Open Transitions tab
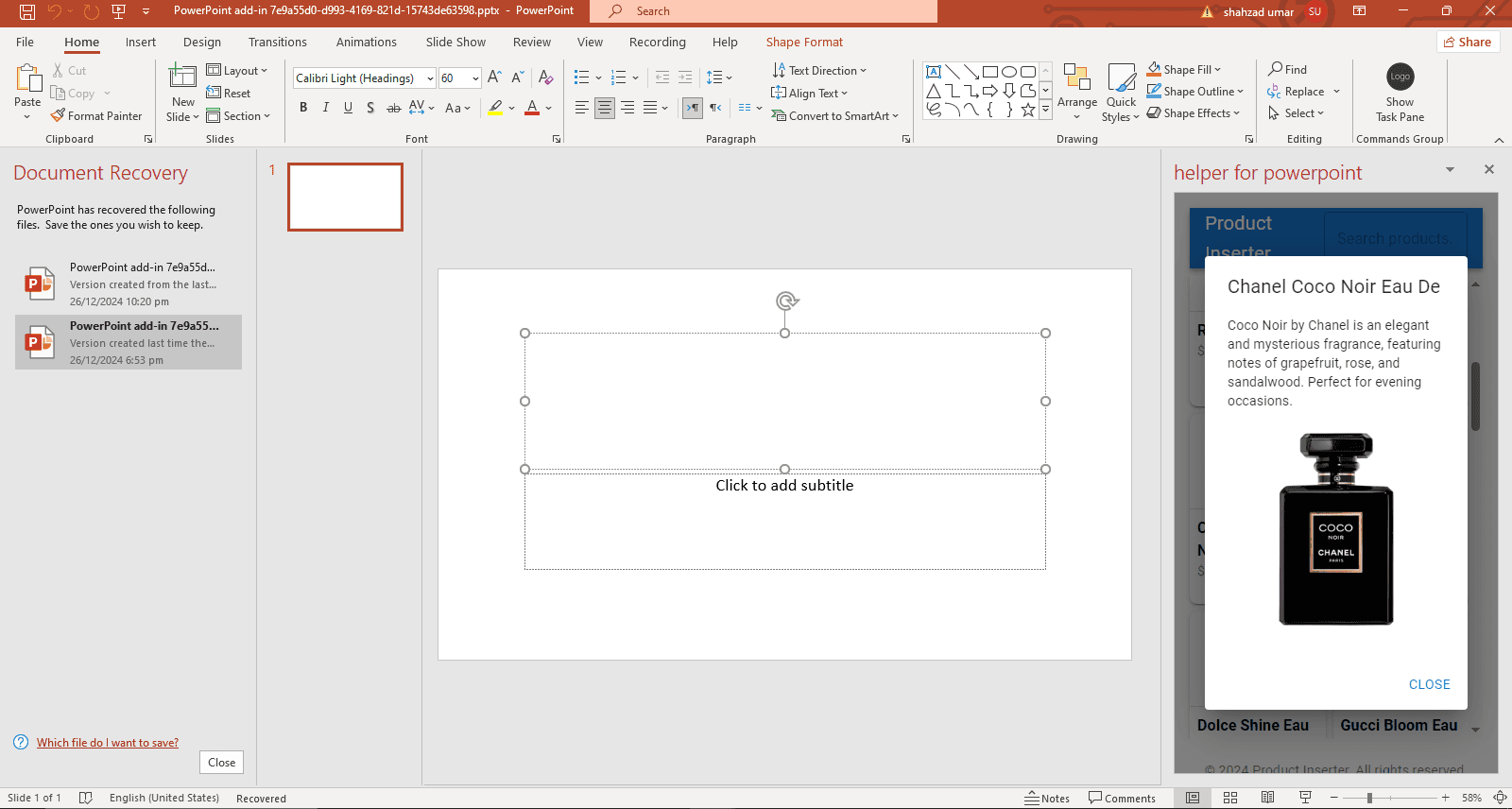The width and height of the screenshot is (1512, 809). tap(278, 43)
